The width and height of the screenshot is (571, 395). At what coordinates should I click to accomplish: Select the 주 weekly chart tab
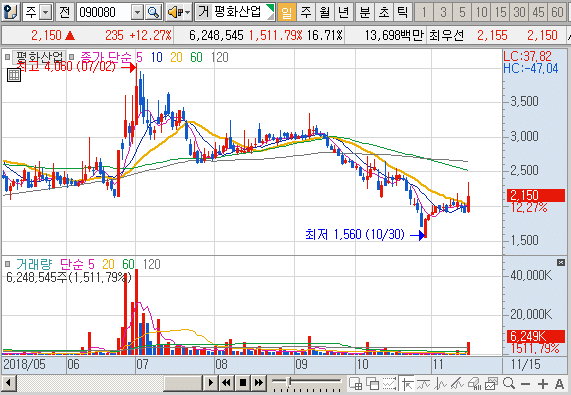(x=306, y=12)
